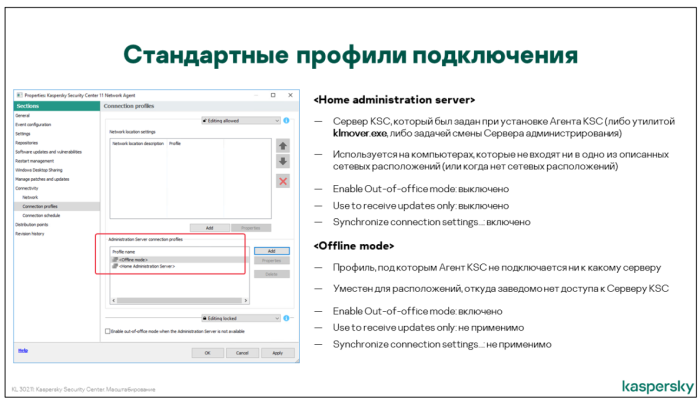Click the <Offline mode> profile icon
700x402 pixels.
click(115, 260)
